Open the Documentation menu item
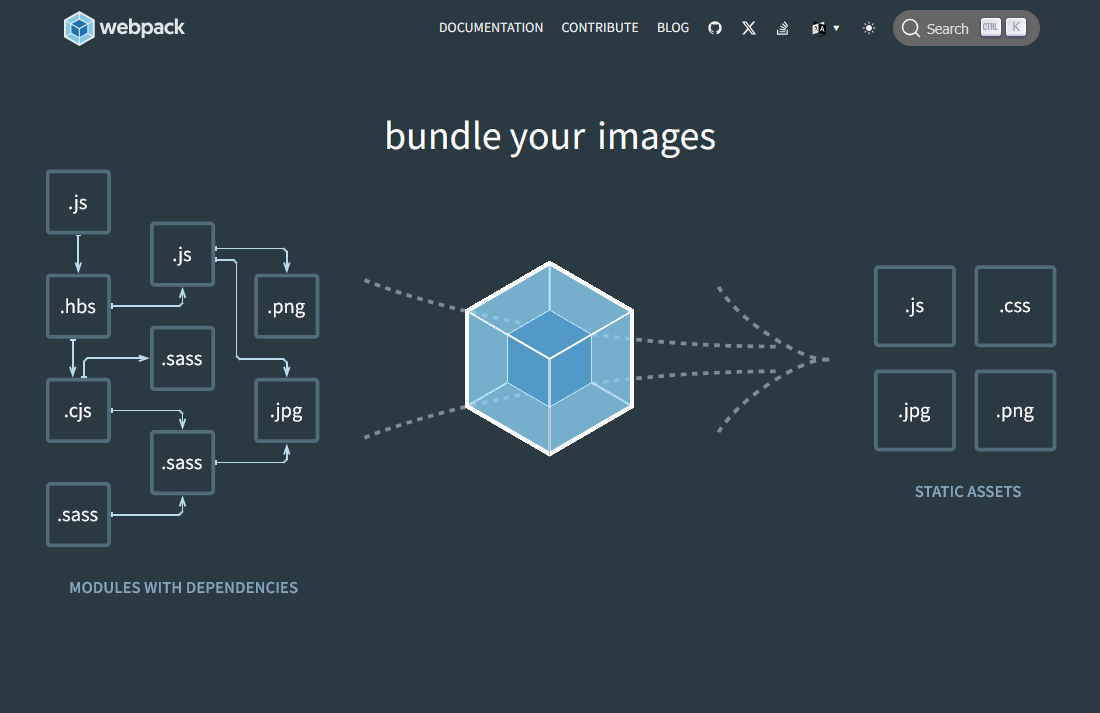 491,28
